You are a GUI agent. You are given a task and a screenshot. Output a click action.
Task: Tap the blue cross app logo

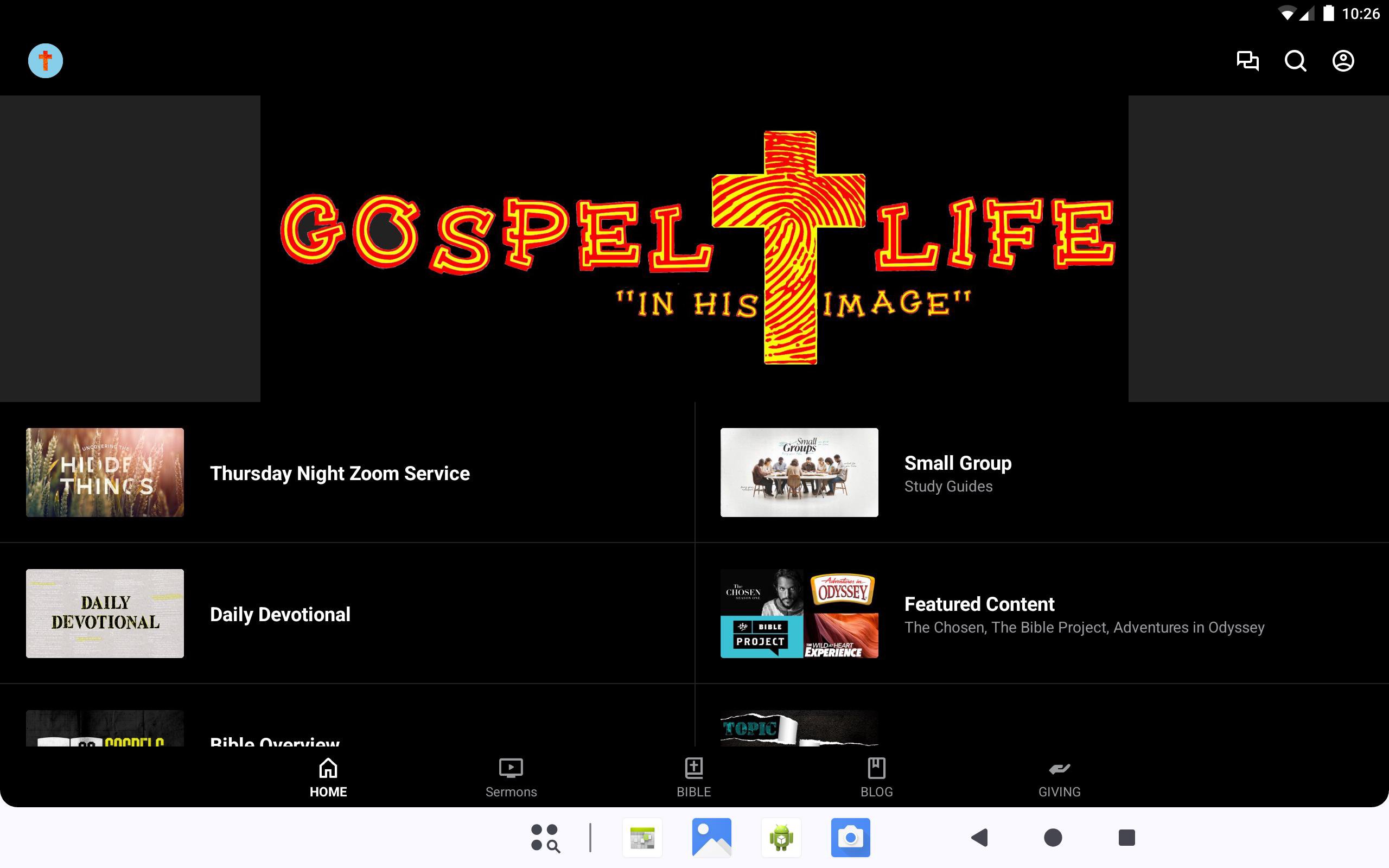click(x=46, y=61)
